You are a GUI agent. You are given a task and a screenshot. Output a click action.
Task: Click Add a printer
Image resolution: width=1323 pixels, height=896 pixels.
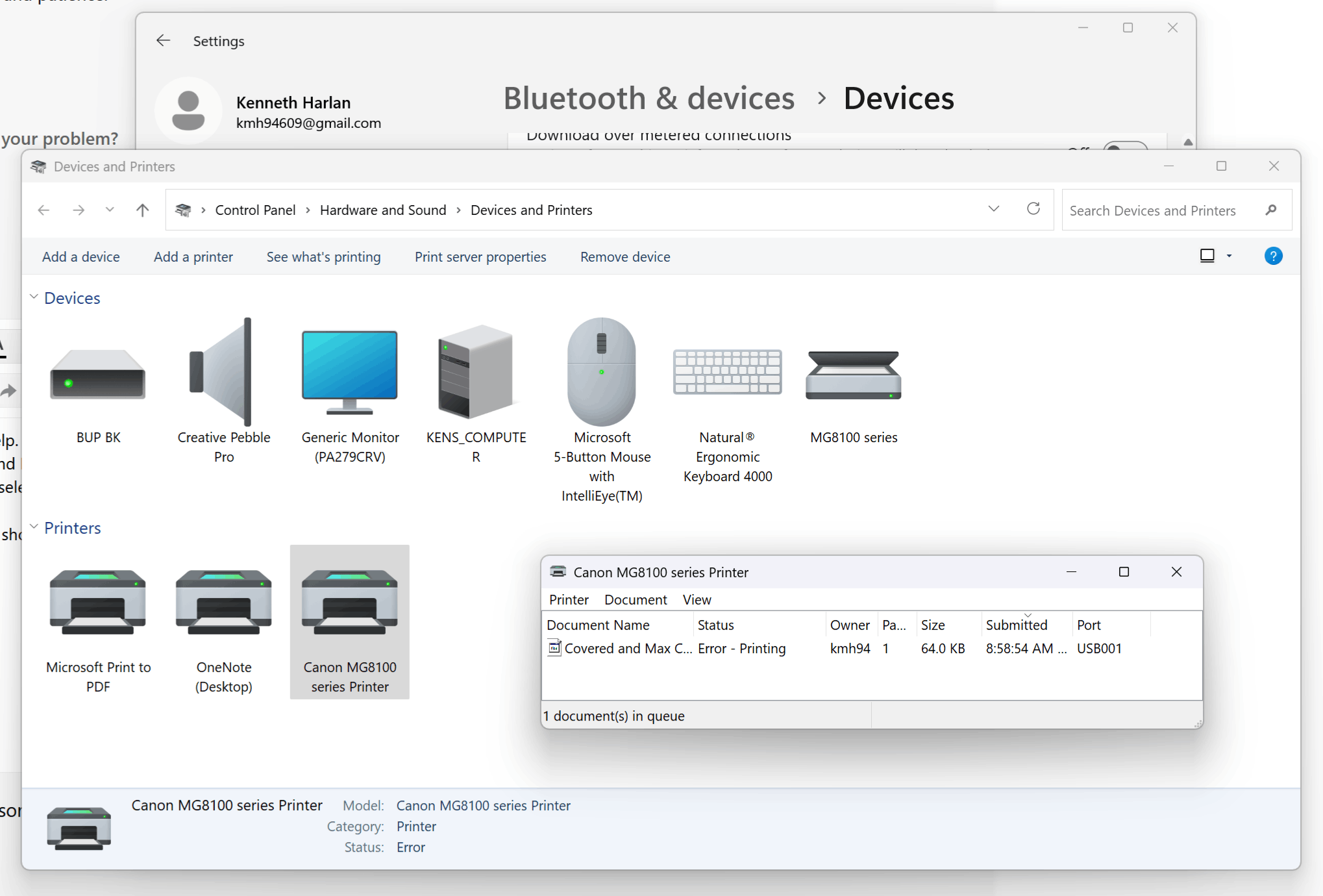point(193,257)
